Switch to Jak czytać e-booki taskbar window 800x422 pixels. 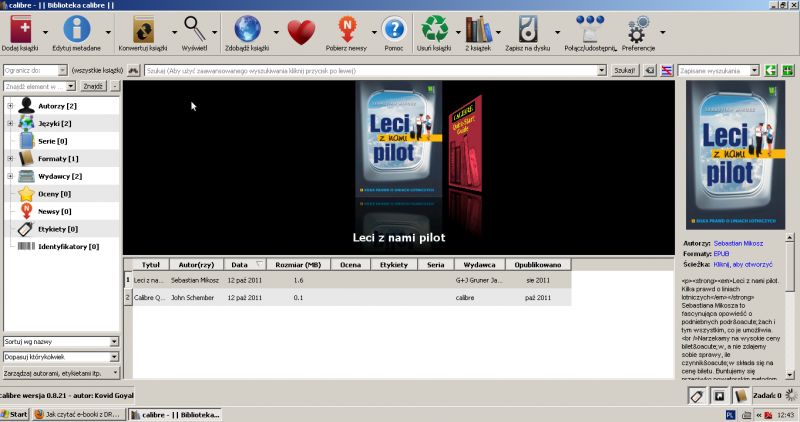[78, 414]
